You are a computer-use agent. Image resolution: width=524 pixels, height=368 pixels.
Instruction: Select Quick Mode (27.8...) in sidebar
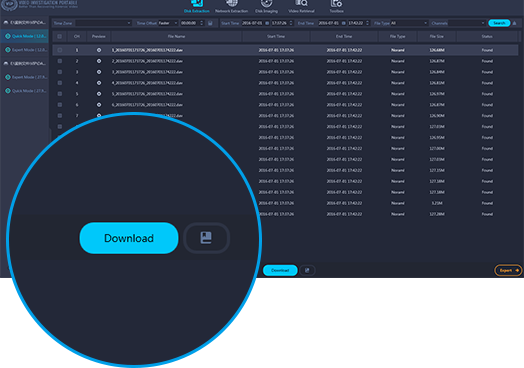pyautogui.click(x=25, y=91)
